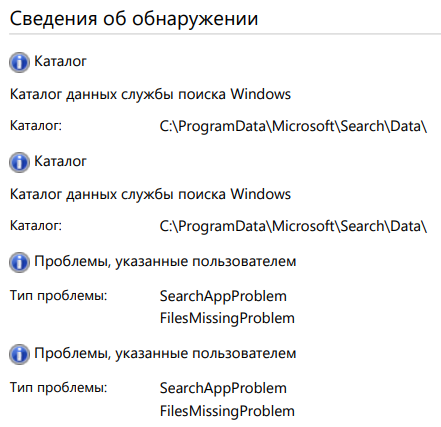Screen dimensions: 441x427
Task: Click the "Сведения об обнаружении" heading
Action: 134,19
